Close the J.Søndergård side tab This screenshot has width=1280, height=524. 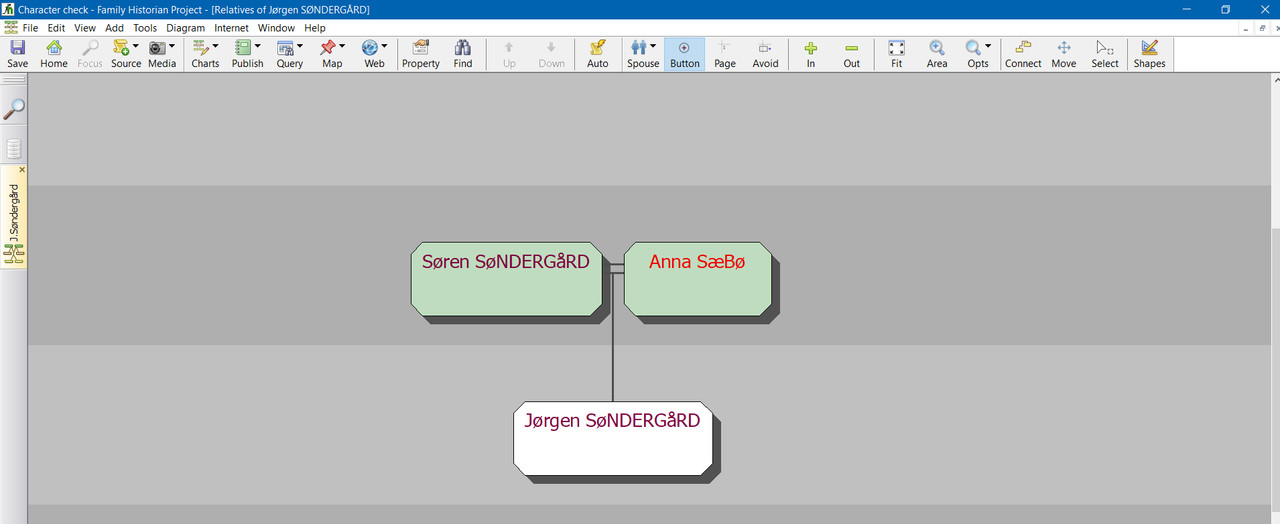pyautogui.click(x=22, y=170)
